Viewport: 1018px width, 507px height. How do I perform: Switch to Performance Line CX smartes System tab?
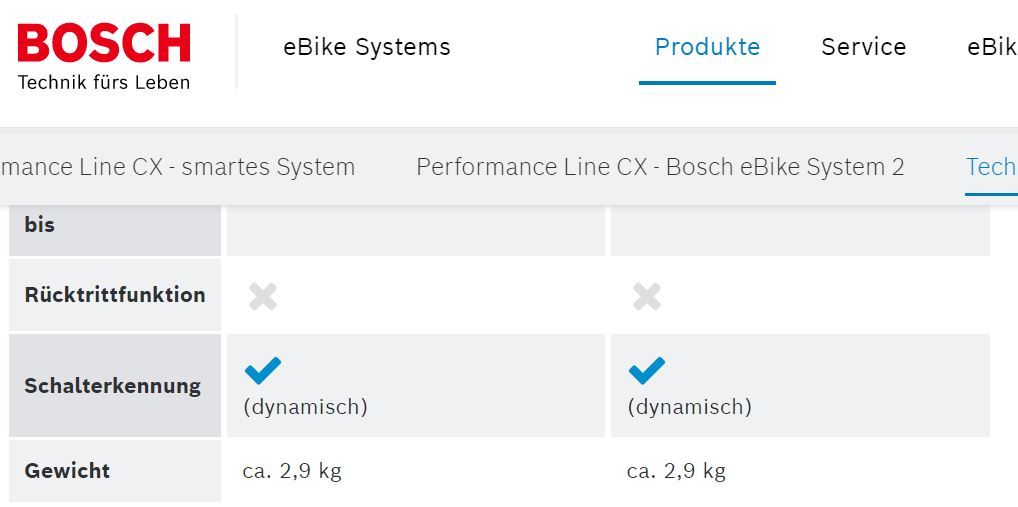(178, 167)
